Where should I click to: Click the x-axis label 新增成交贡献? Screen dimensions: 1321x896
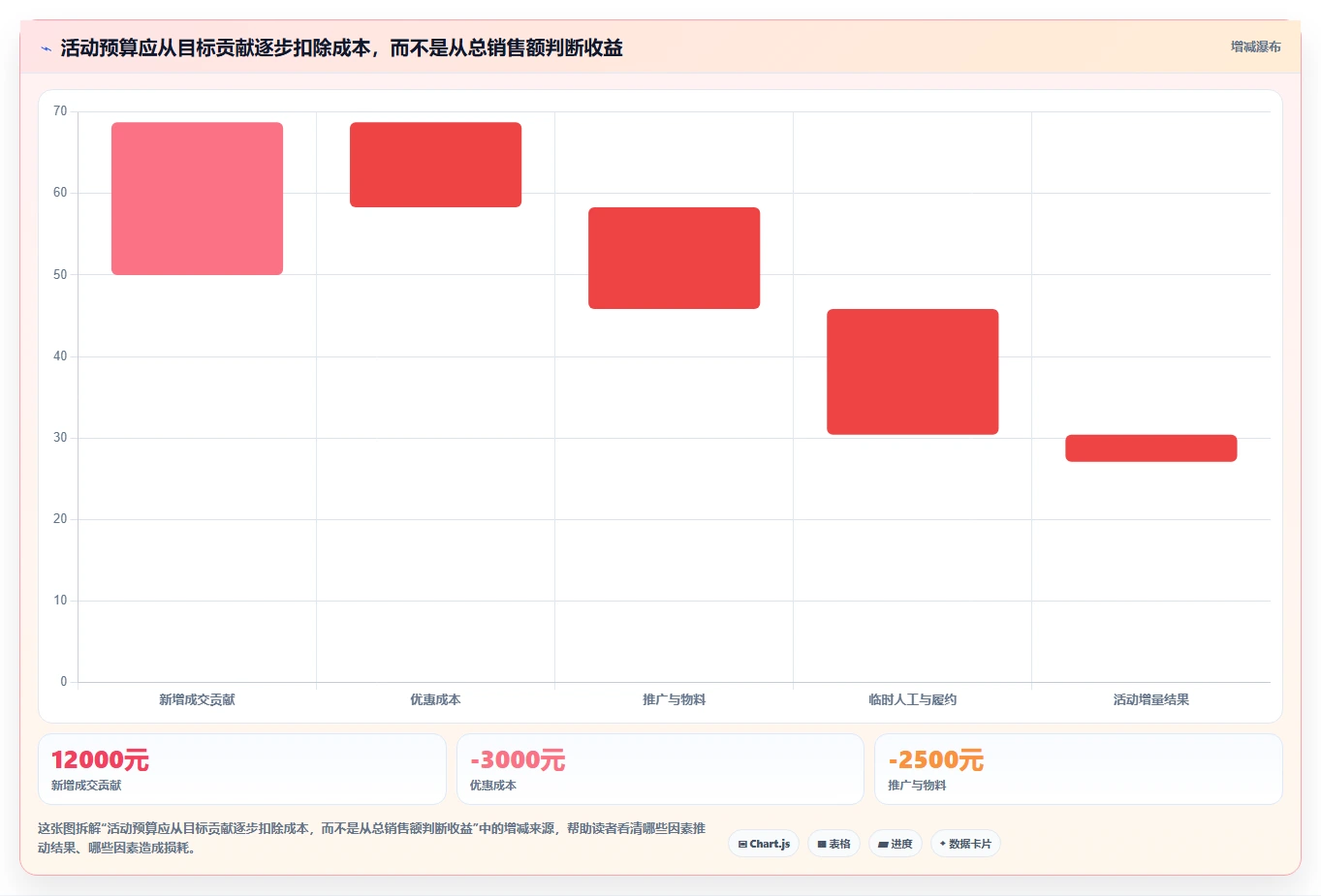(x=197, y=699)
